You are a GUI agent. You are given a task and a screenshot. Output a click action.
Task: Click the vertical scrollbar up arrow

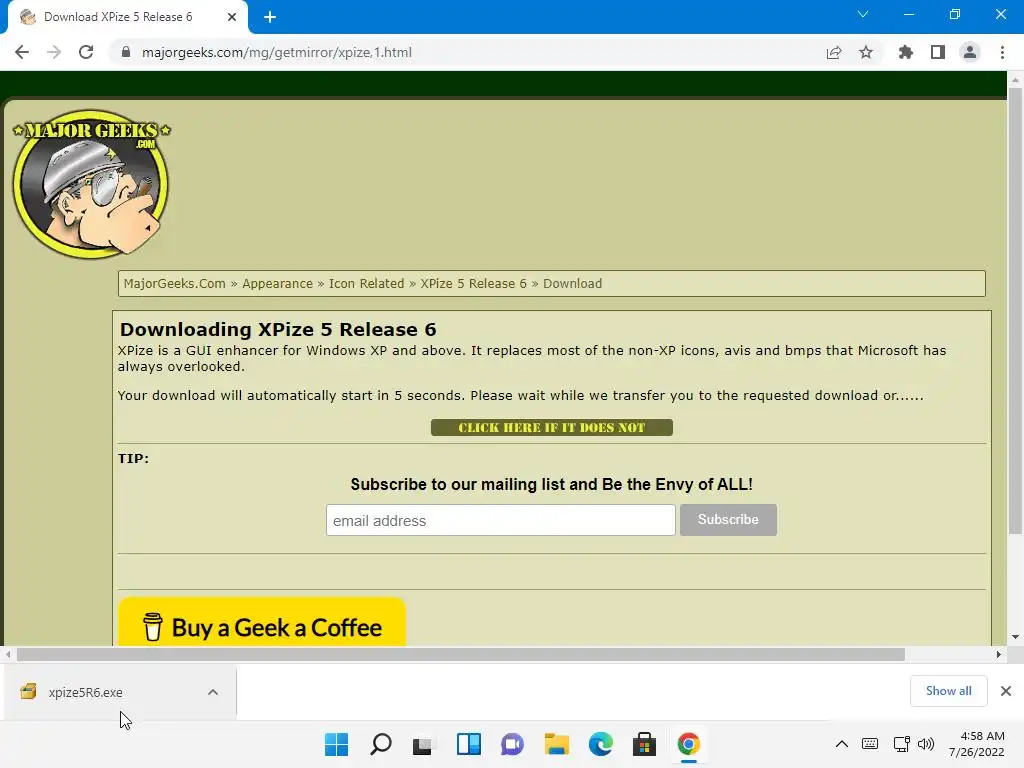pos(1015,80)
